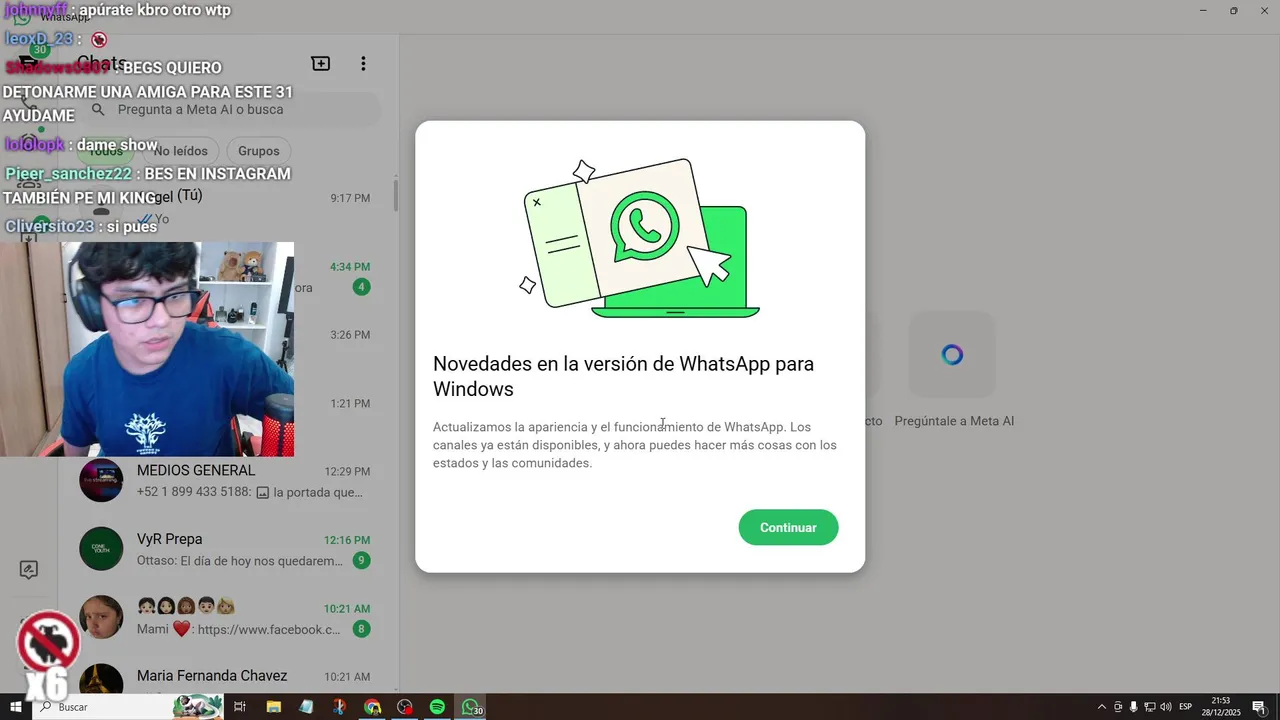The height and width of the screenshot is (720, 1280).
Task: Click the '12:16 PM' timestamp
Action: tap(347, 540)
